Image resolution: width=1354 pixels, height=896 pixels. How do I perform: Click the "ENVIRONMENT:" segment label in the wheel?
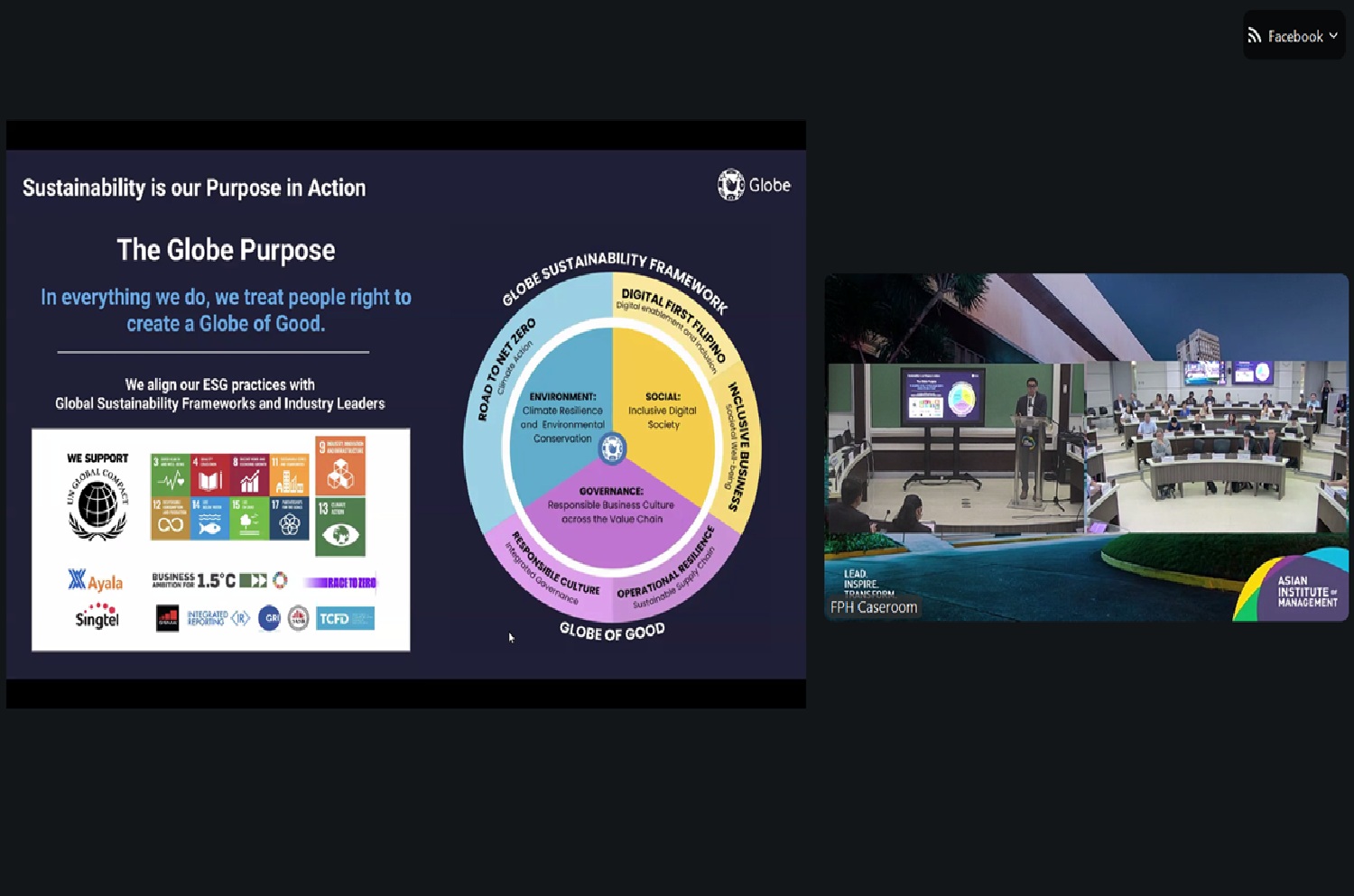coord(562,397)
